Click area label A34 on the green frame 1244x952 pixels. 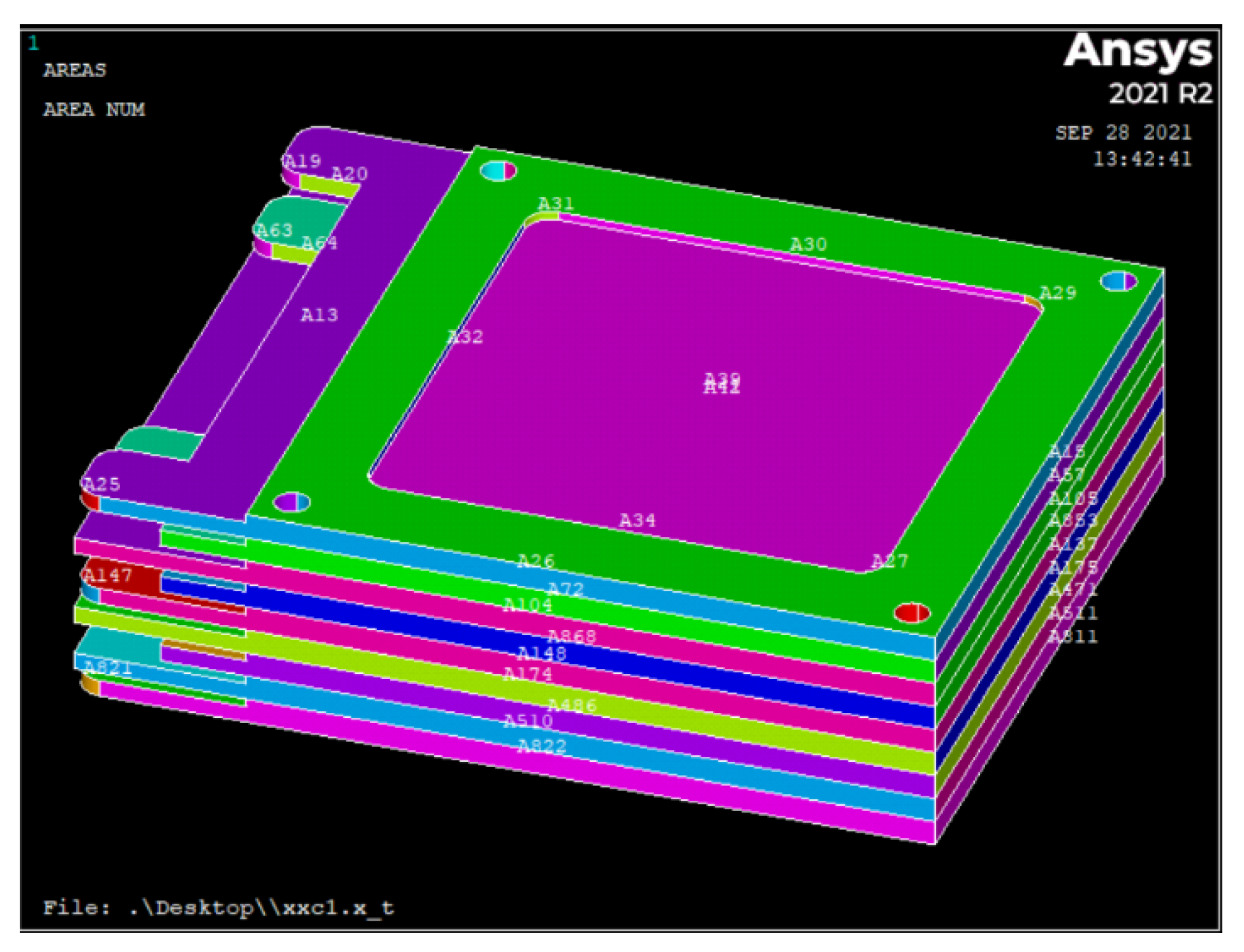coord(637,521)
